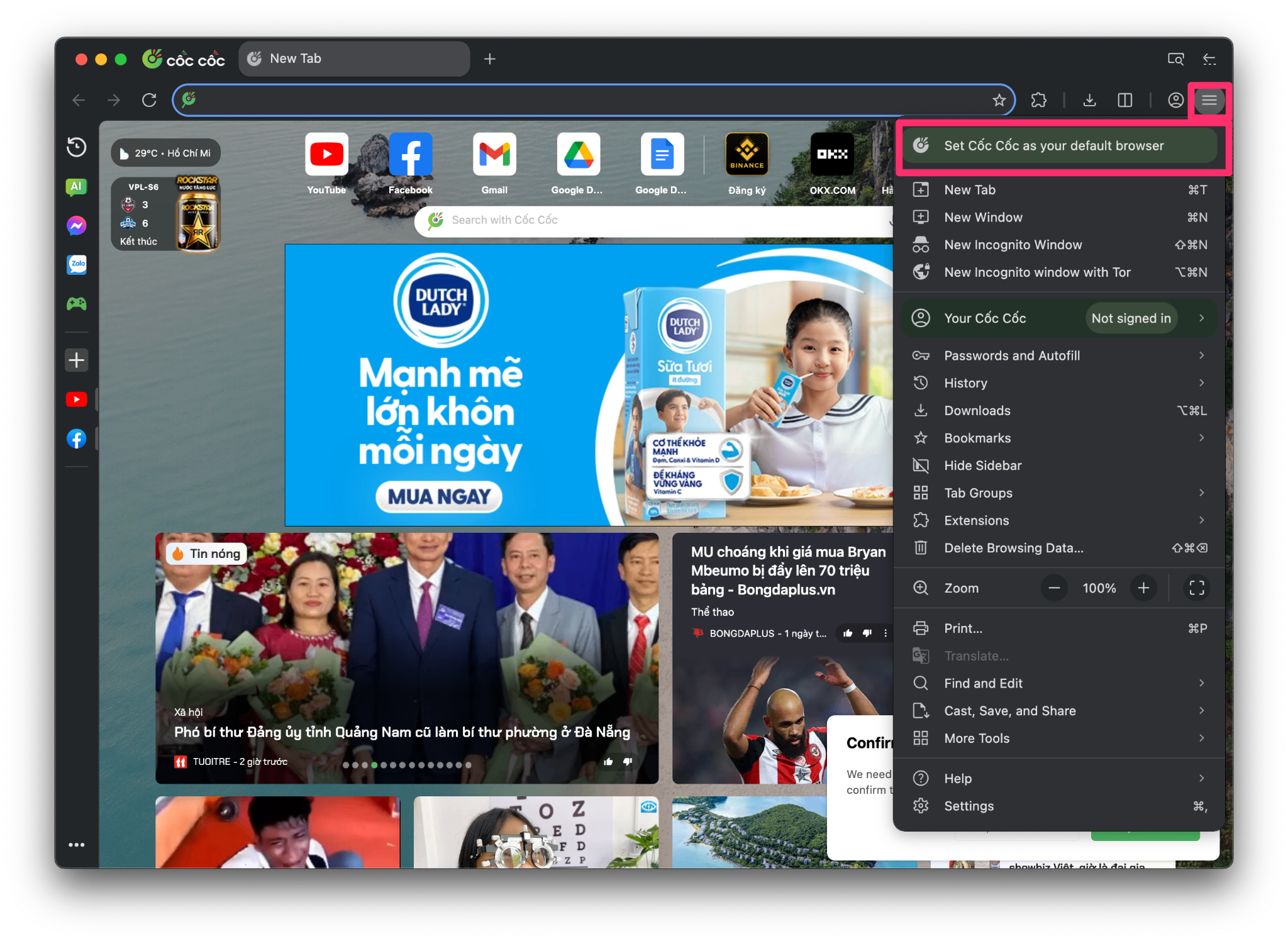Go back to the previous page
This screenshot has width=1288, height=941.
(79, 100)
